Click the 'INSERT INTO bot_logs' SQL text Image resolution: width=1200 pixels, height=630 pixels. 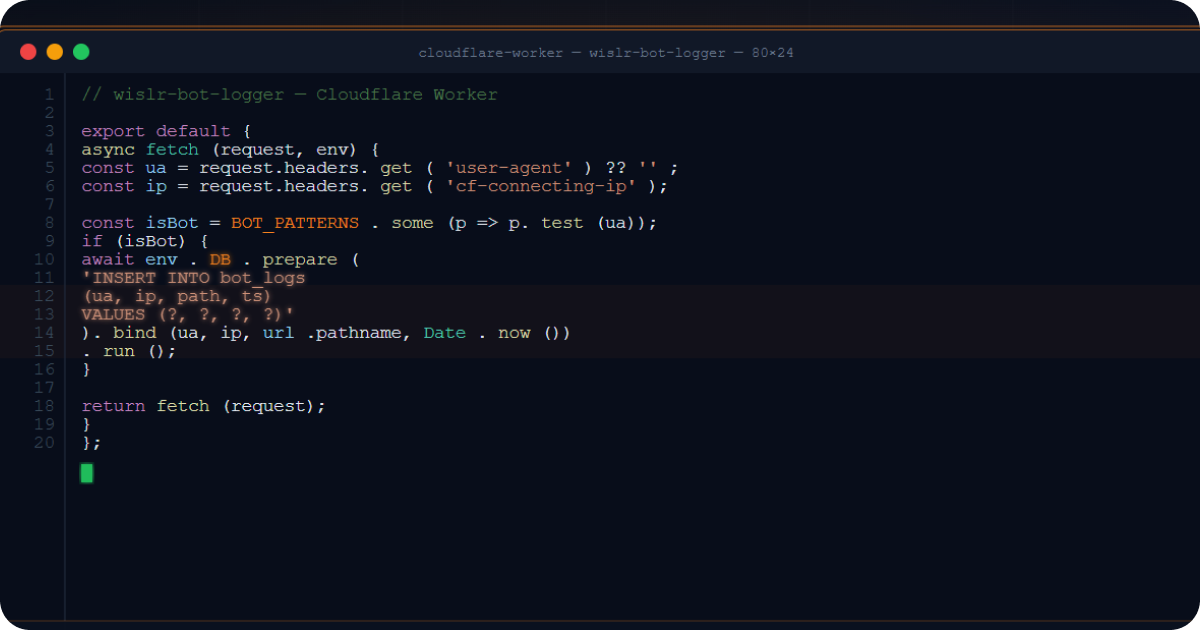point(193,278)
